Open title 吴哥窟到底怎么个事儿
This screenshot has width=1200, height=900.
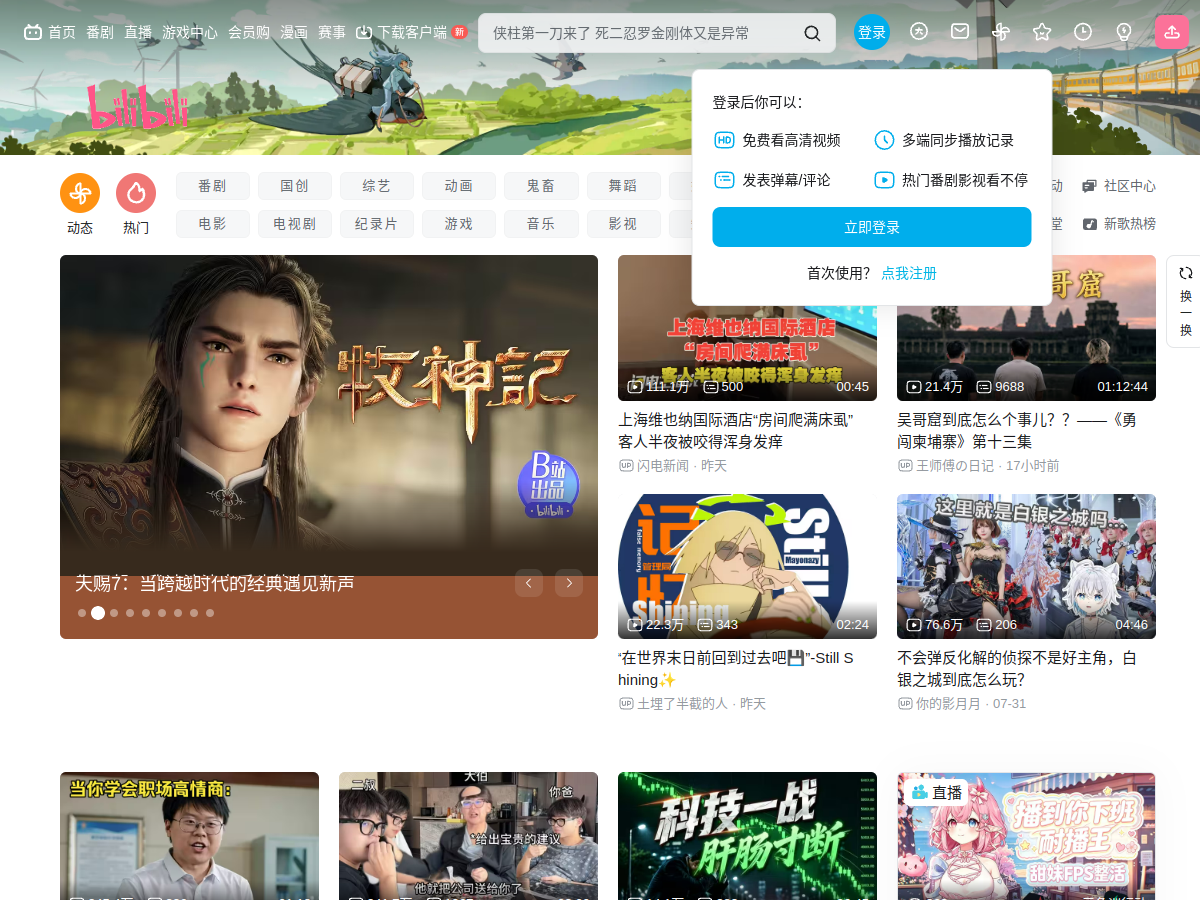coord(1017,431)
